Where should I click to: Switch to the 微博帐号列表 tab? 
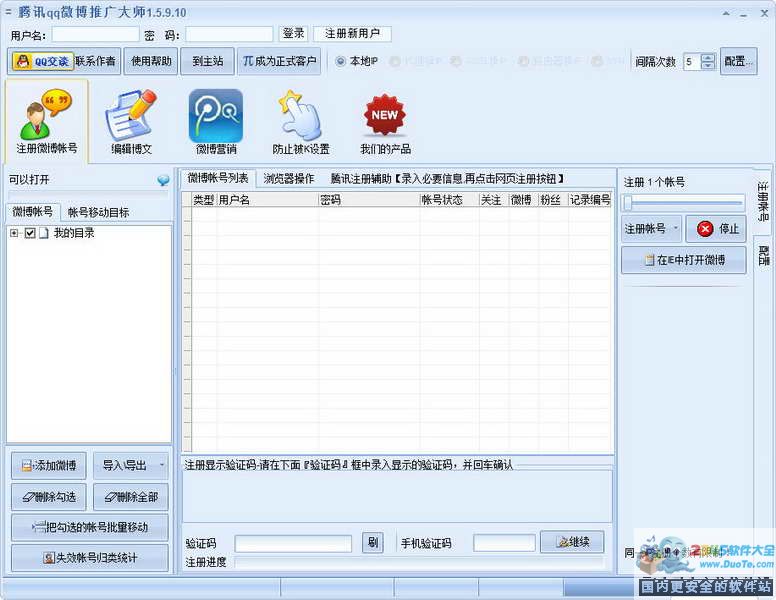[x=218, y=178]
